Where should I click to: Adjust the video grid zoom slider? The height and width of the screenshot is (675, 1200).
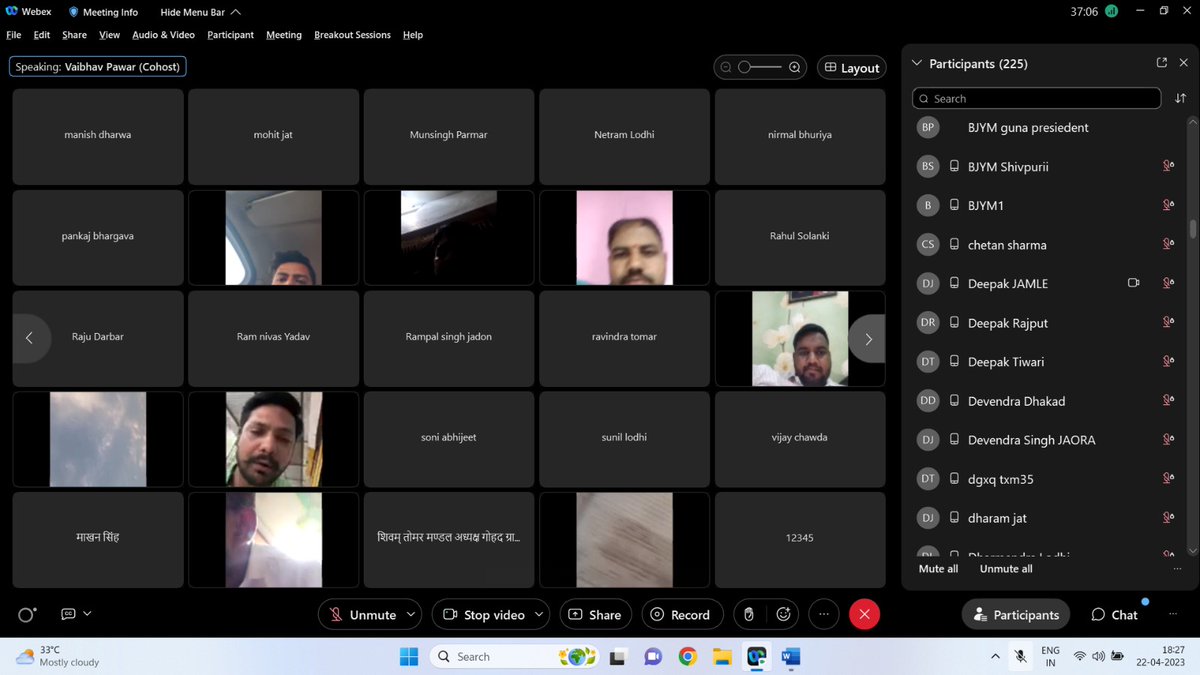(x=760, y=67)
